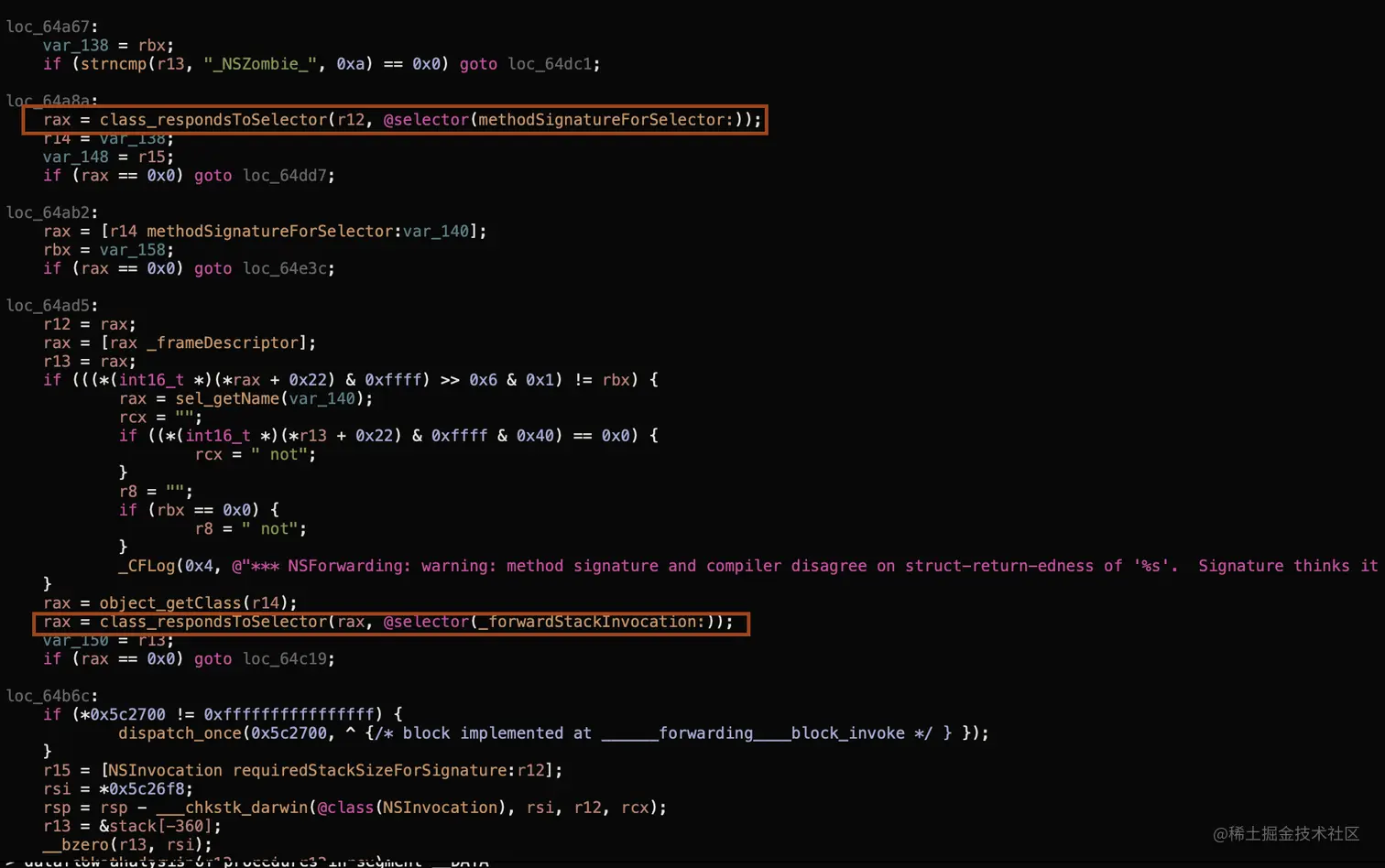Click the line 'r13 = &stack[-360];'

(132, 827)
